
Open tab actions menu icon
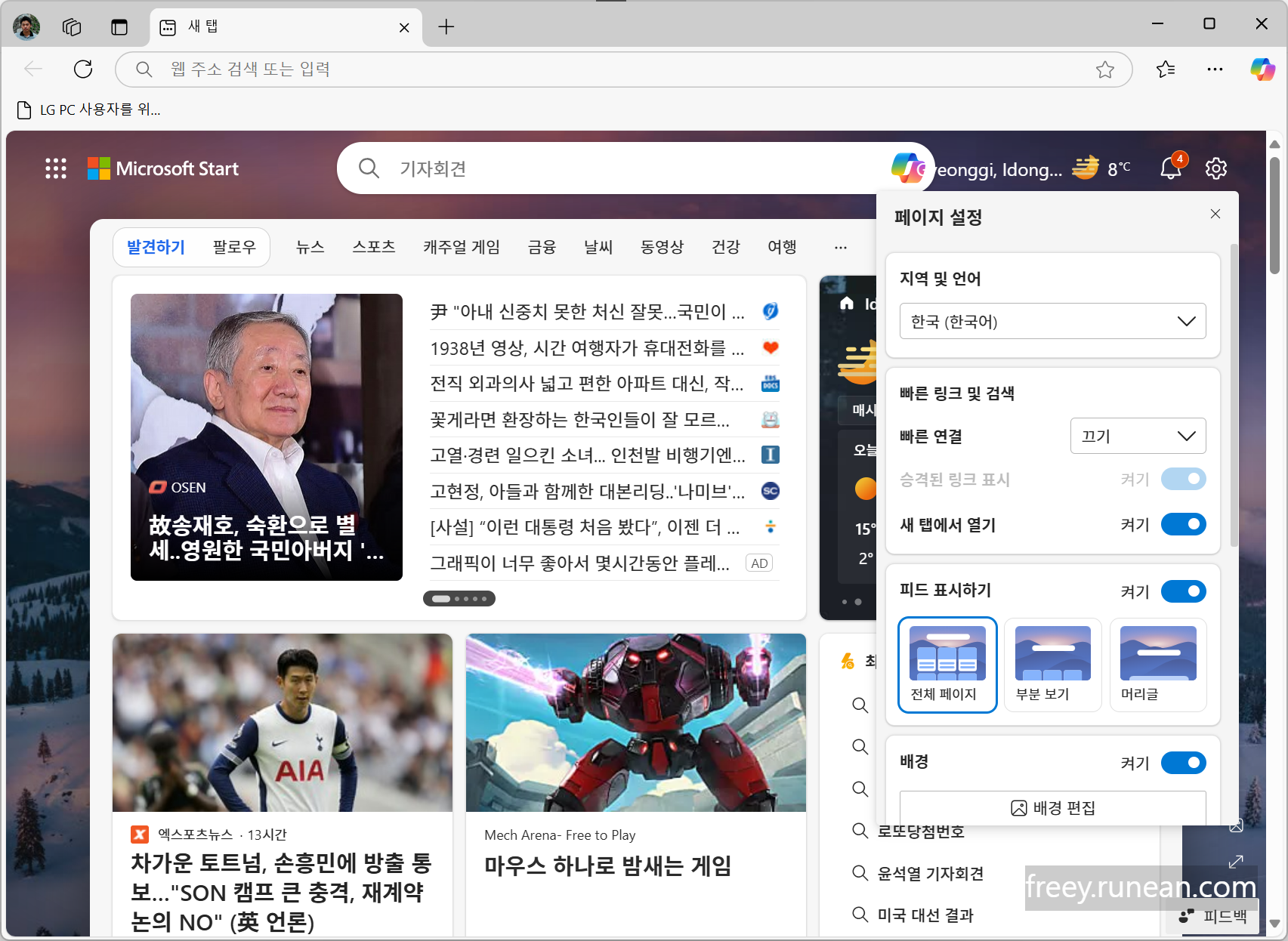click(119, 27)
